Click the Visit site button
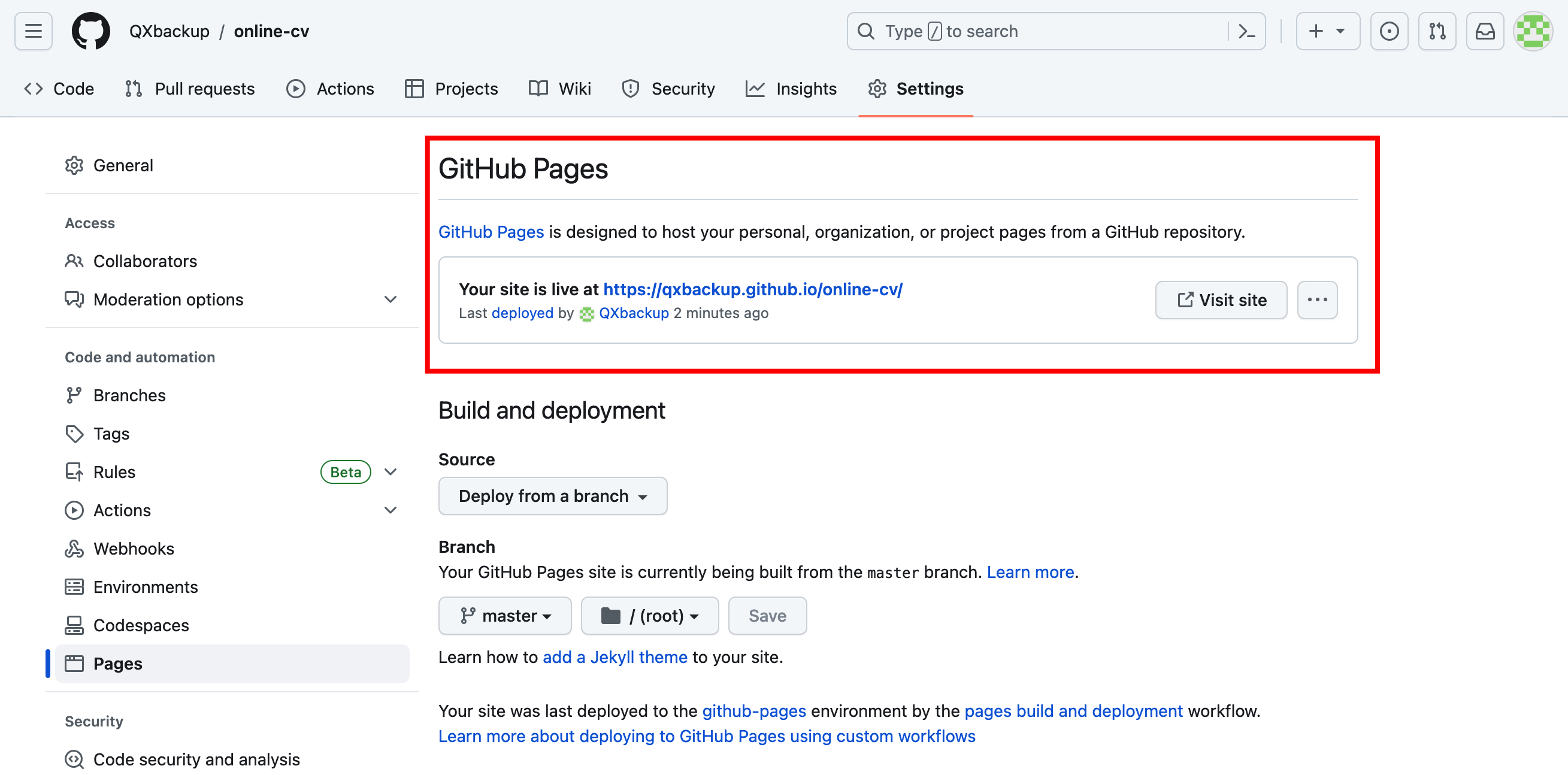Image resolution: width=1568 pixels, height=775 pixels. 1220,299
